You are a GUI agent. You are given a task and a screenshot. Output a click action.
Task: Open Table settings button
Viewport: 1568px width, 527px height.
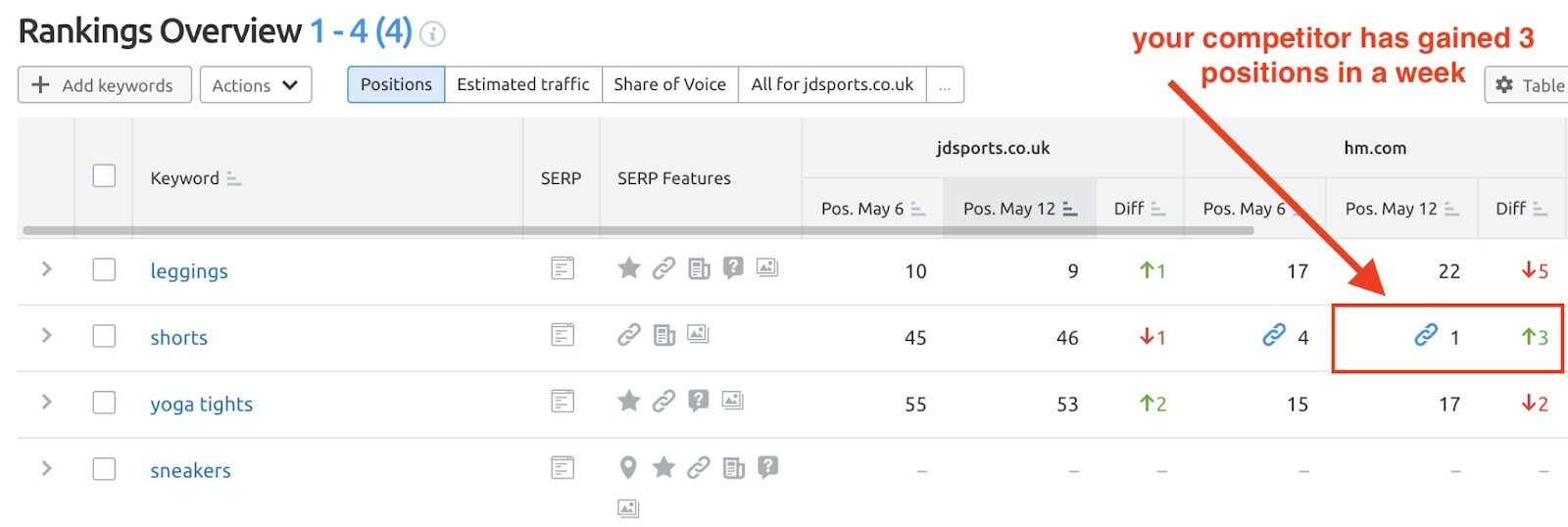[x=1528, y=85]
